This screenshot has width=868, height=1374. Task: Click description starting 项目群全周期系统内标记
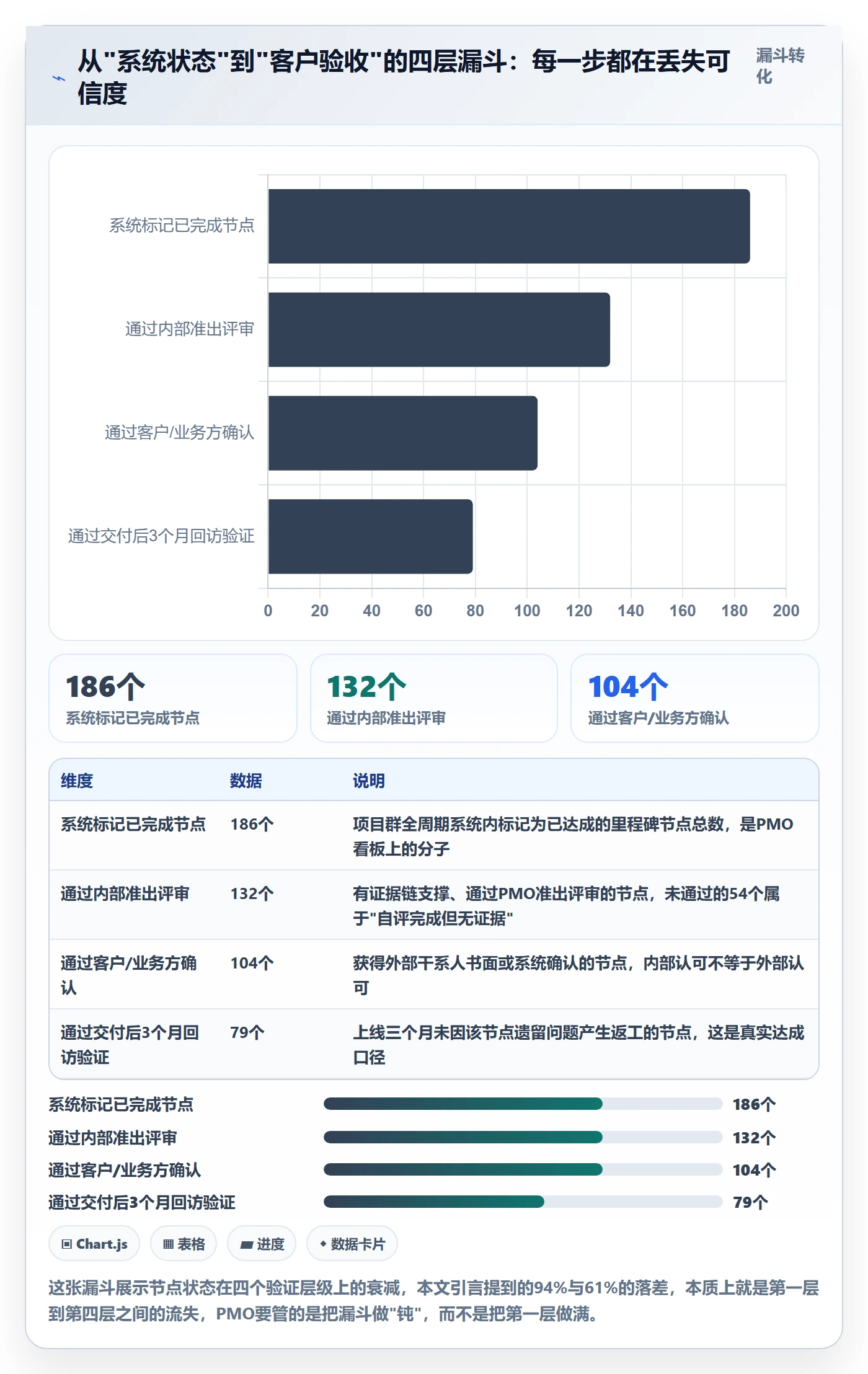click(x=573, y=836)
